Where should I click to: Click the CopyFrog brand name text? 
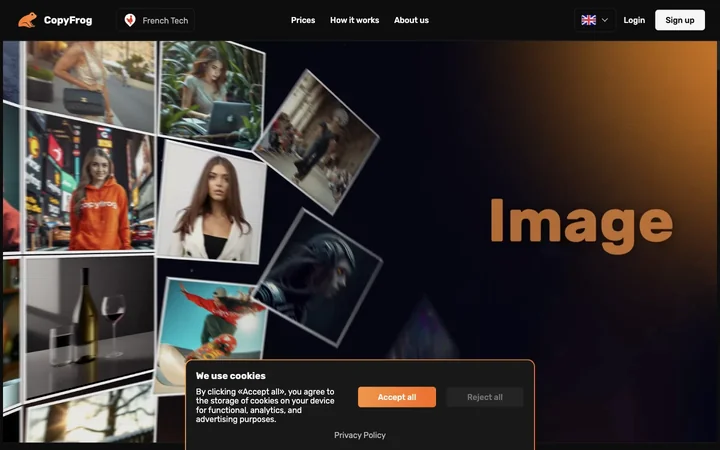click(68, 20)
